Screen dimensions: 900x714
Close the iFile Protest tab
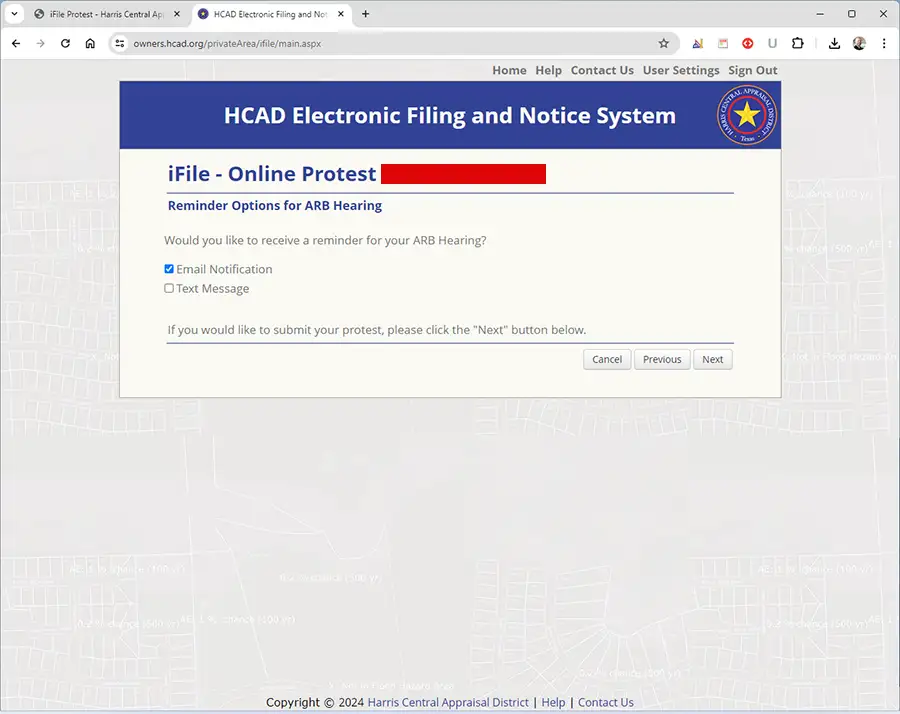tap(177, 14)
